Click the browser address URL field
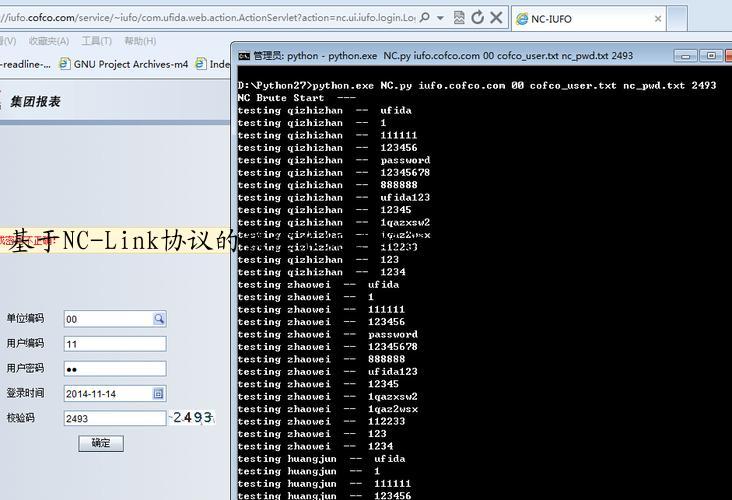Screen dimensions: 732x500 tap(208, 18)
